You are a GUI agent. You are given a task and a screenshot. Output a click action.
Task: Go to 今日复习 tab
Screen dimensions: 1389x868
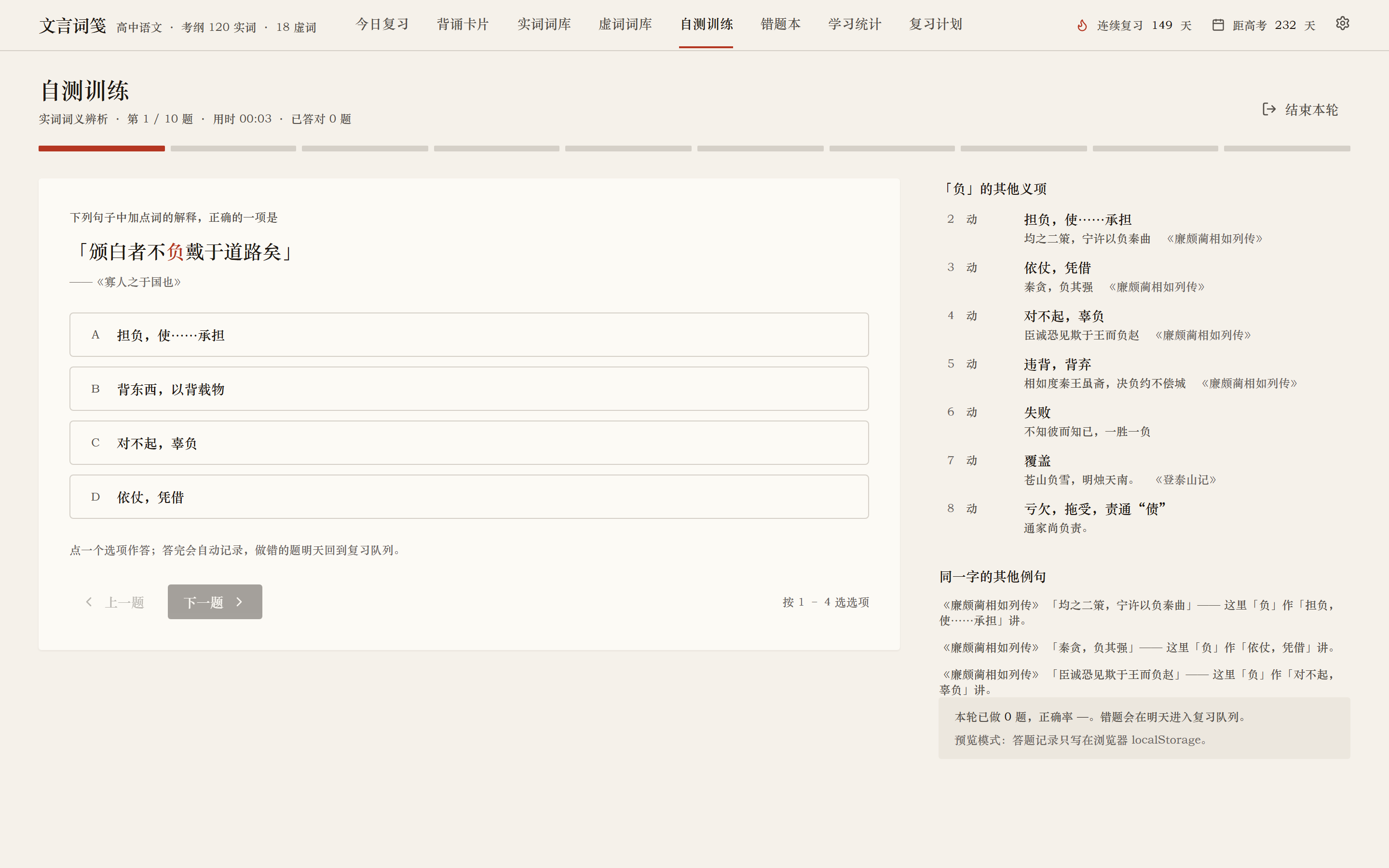tap(381, 24)
